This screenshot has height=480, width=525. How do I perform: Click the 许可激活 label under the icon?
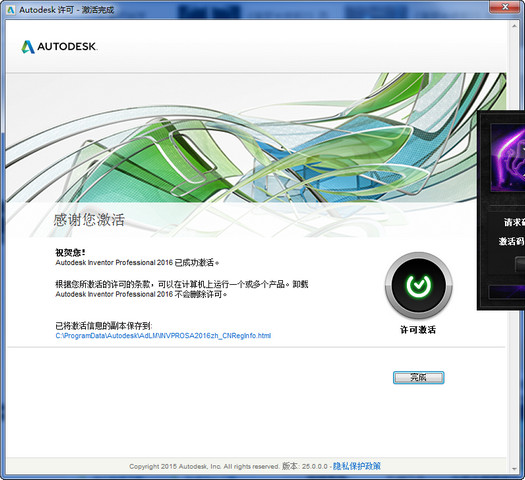coord(418,330)
